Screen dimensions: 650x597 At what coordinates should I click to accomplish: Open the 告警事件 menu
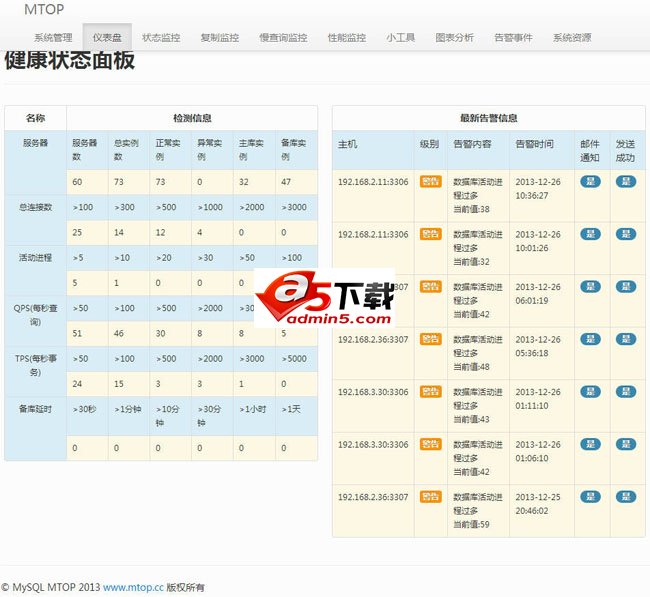click(x=513, y=38)
